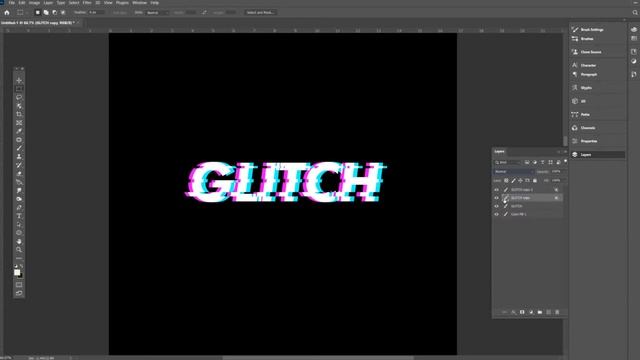Select the Move tool
The height and width of the screenshot is (360, 640).
[19, 80]
